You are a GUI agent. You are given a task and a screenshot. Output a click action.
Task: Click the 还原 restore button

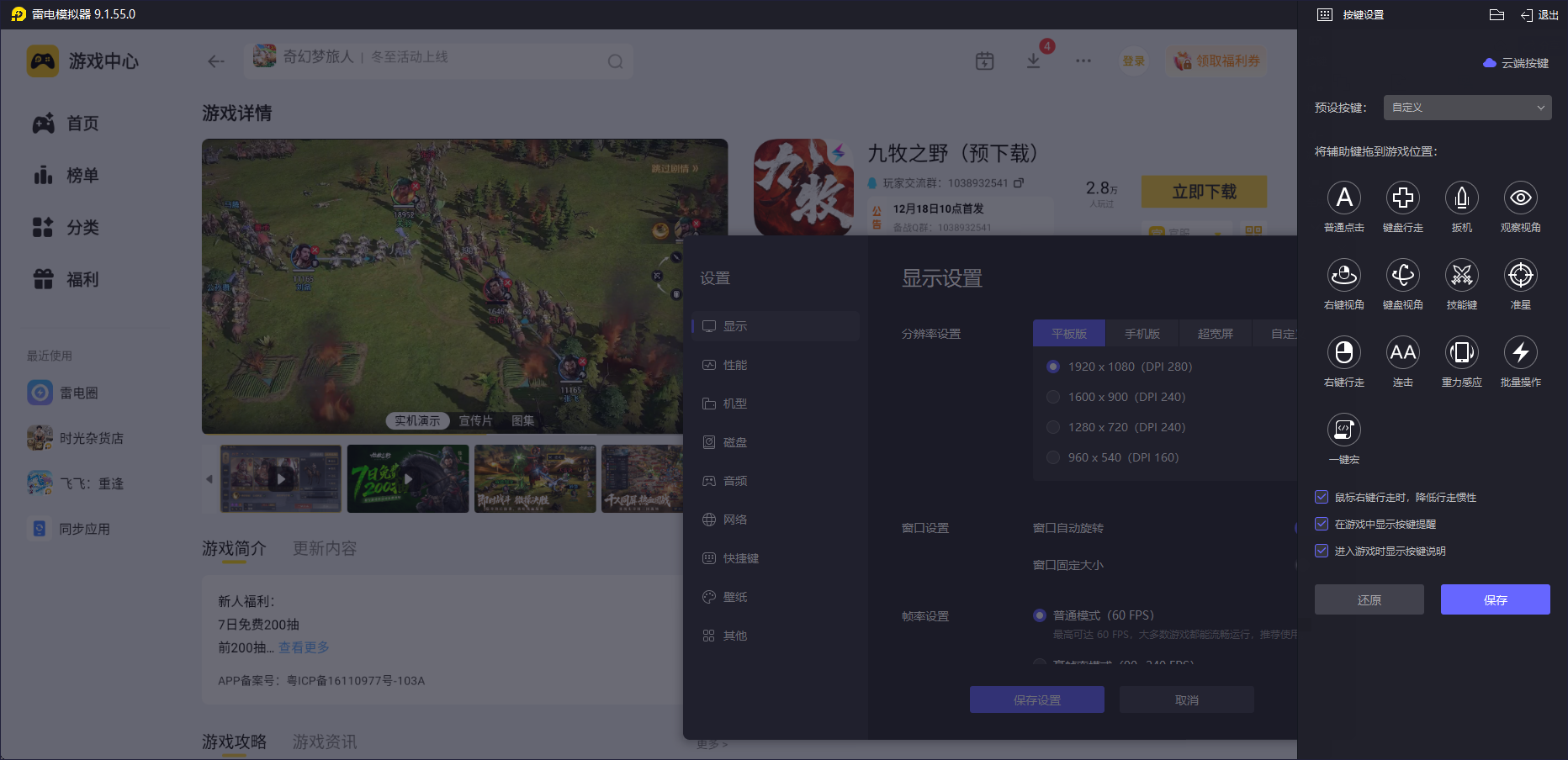[1369, 599]
